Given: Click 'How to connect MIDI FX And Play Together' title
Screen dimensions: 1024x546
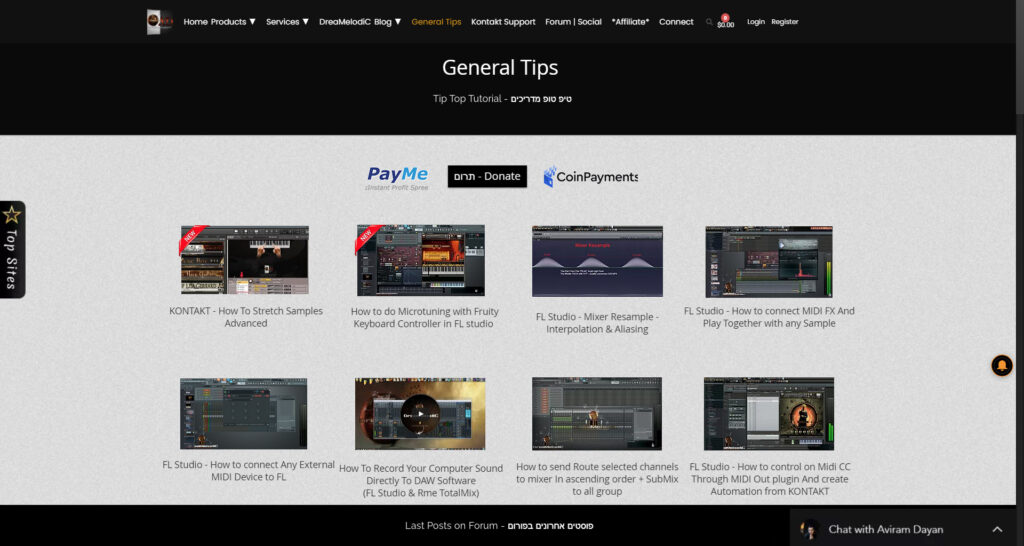Looking at the screenshot, I should 769,317.
